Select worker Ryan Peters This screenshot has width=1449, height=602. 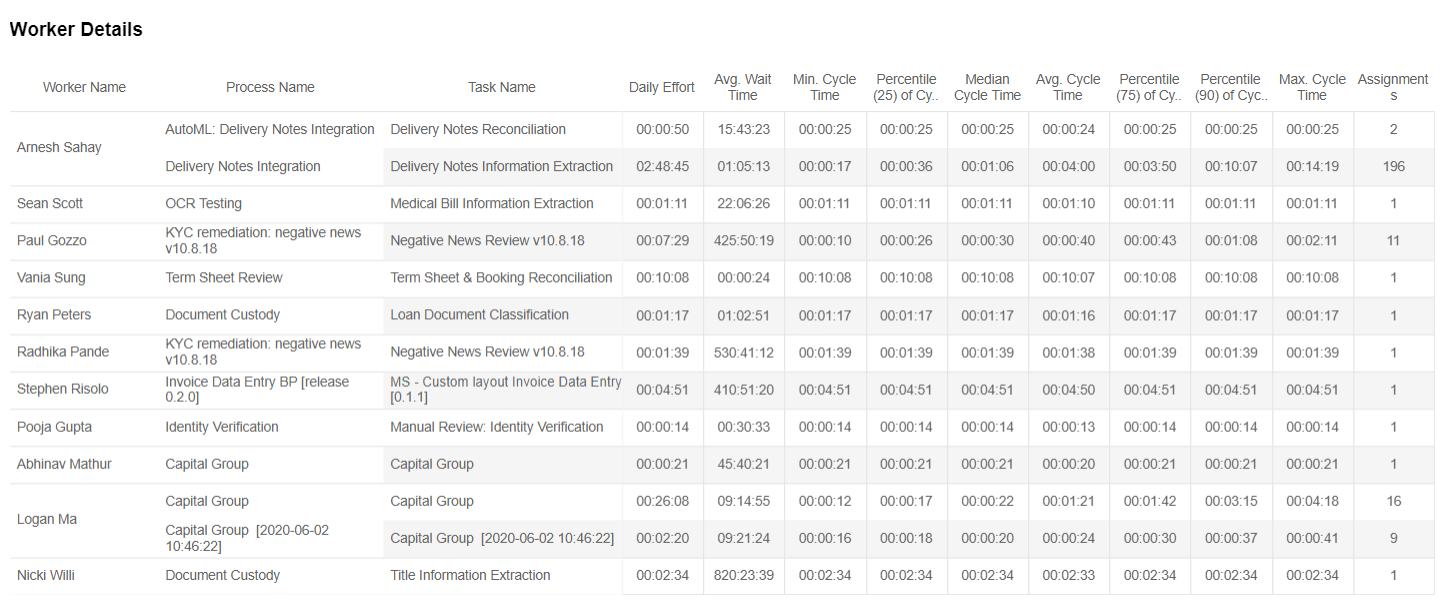point(54,314)
